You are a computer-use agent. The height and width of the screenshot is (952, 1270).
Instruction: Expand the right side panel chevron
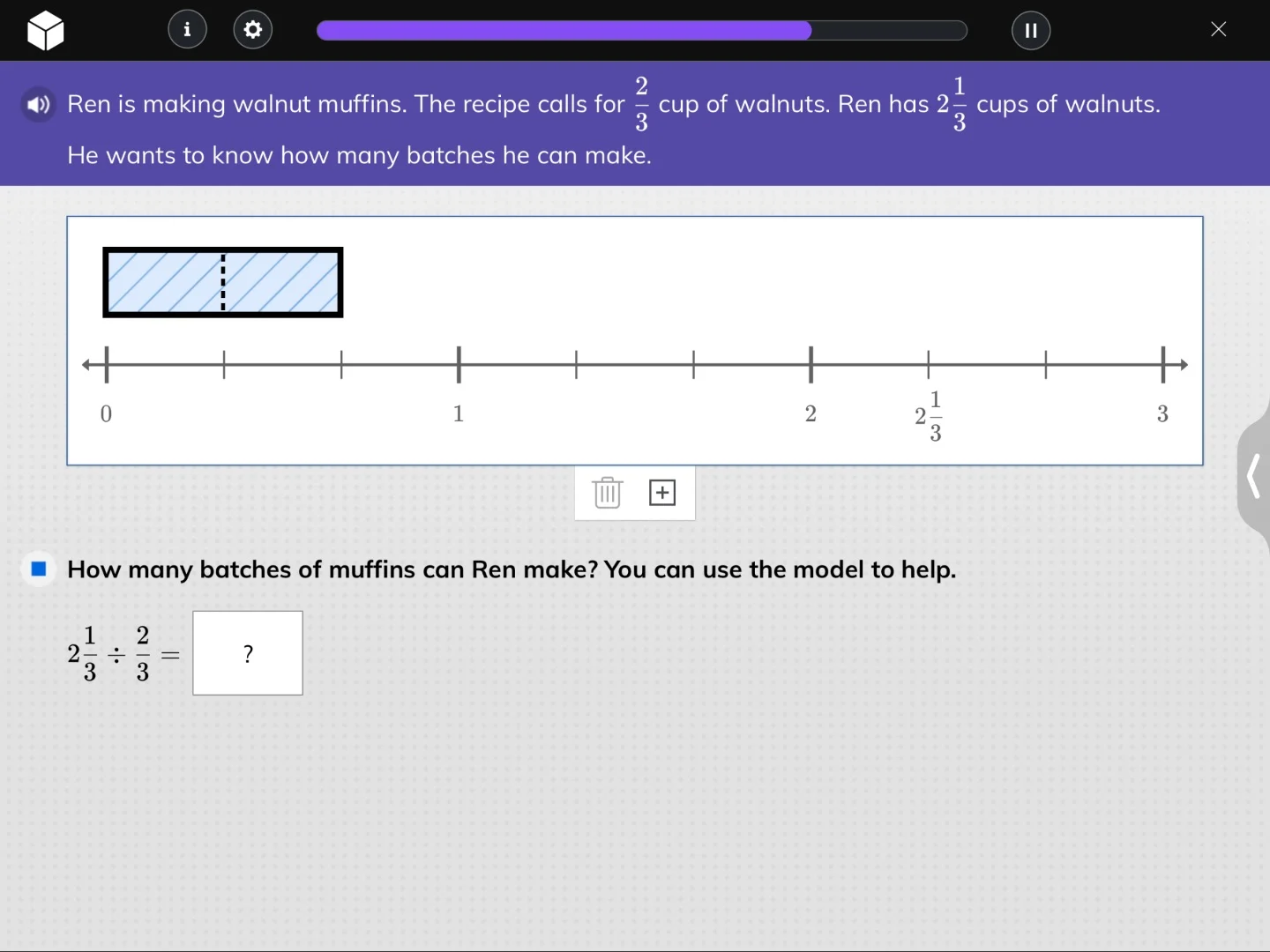click(1253, 477)
